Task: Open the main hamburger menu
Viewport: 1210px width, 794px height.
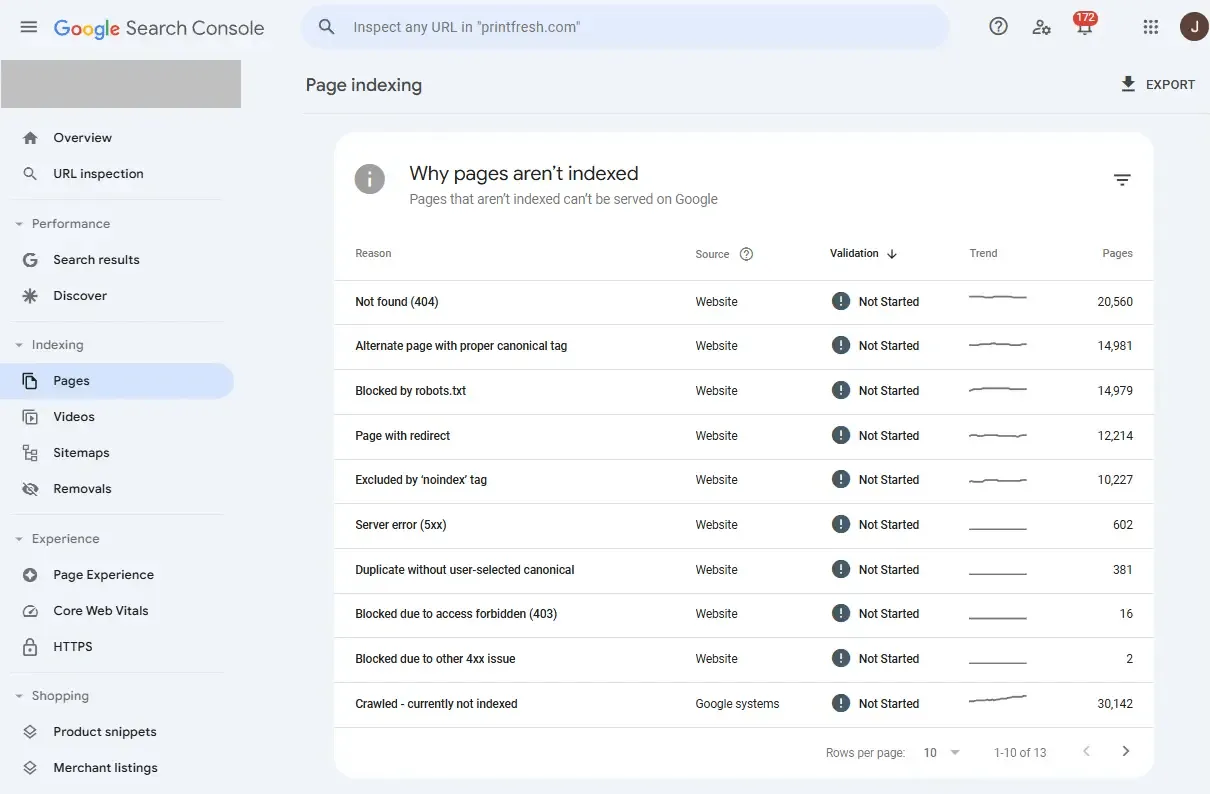Action: point(29,27)
